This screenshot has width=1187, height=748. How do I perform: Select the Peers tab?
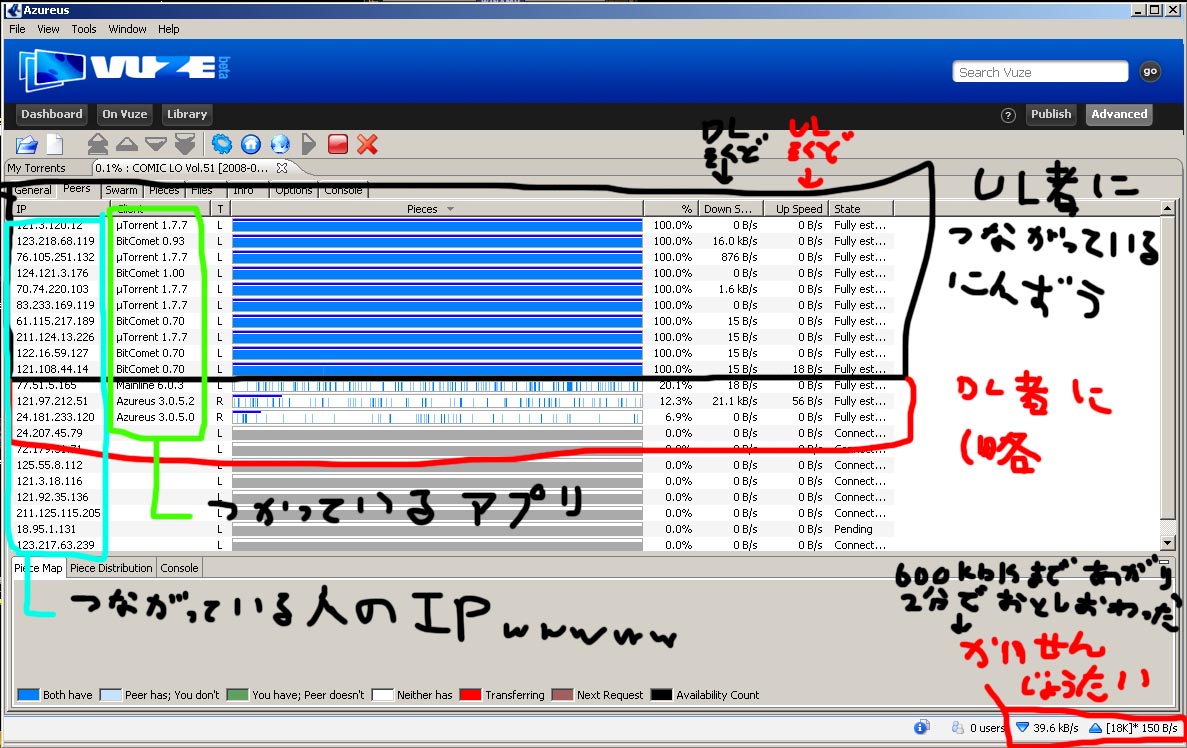pyautogui.click(x=76, y=189)
